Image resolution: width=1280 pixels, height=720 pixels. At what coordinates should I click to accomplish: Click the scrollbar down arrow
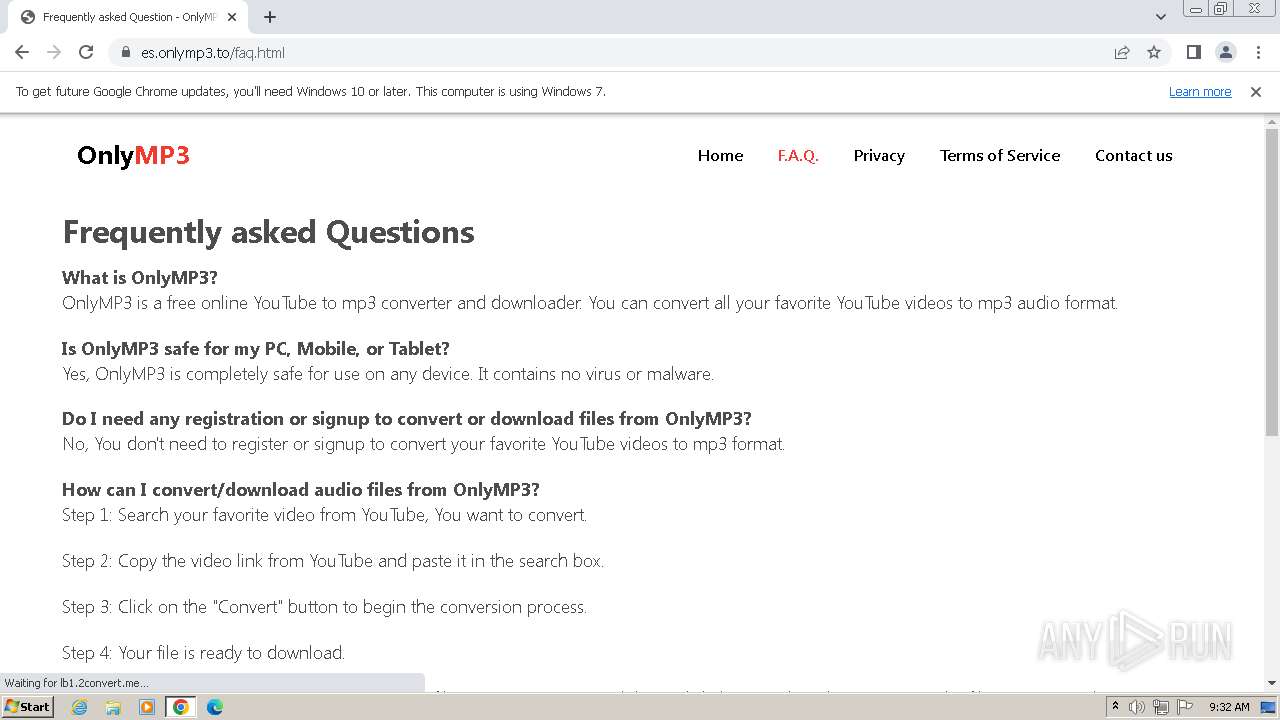[1272, 683]
